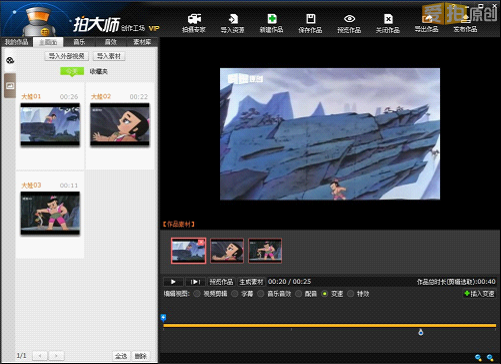Image resolution: width=501 pixels, height=364 pixels.
Task: Click the blue start marker on timeline
Action: coord(163,318)
